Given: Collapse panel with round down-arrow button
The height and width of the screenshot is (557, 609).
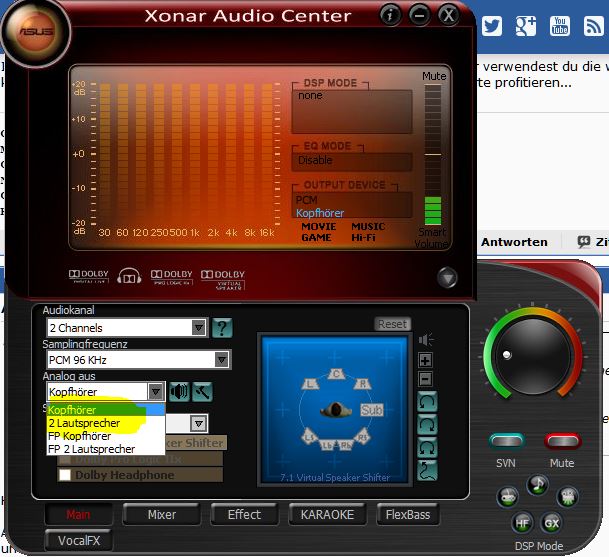Looking at the screenshot, I should click(x=447, y=278).
